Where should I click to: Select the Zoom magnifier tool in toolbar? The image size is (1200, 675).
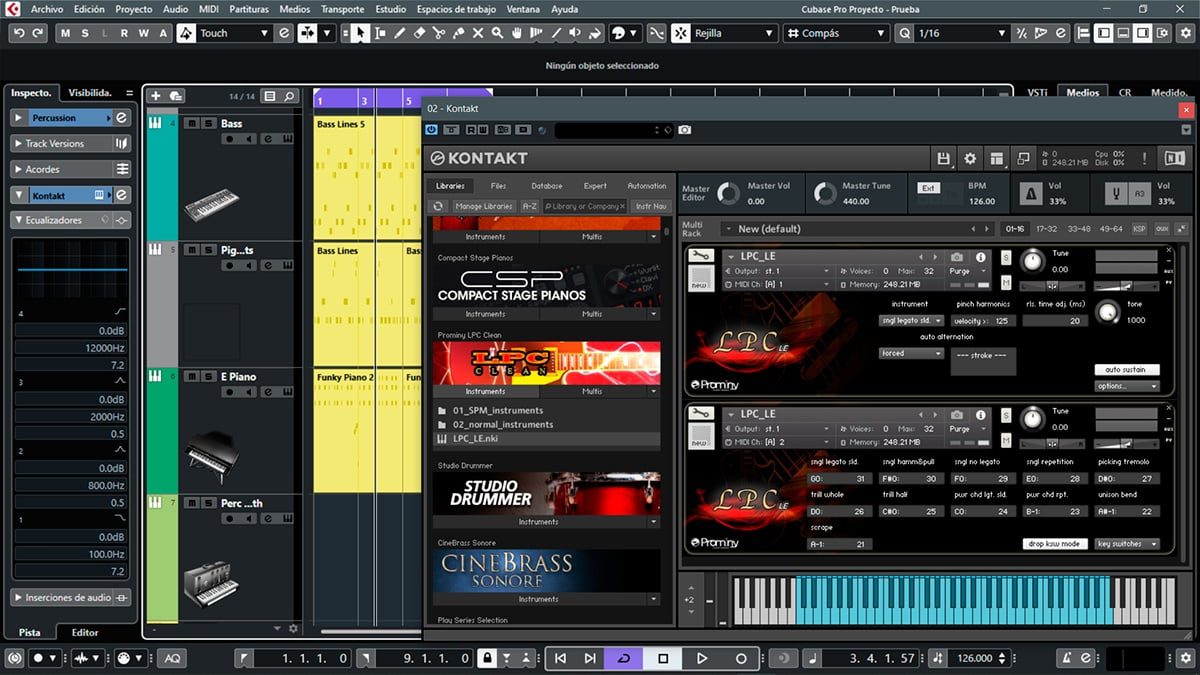[497, 33]
